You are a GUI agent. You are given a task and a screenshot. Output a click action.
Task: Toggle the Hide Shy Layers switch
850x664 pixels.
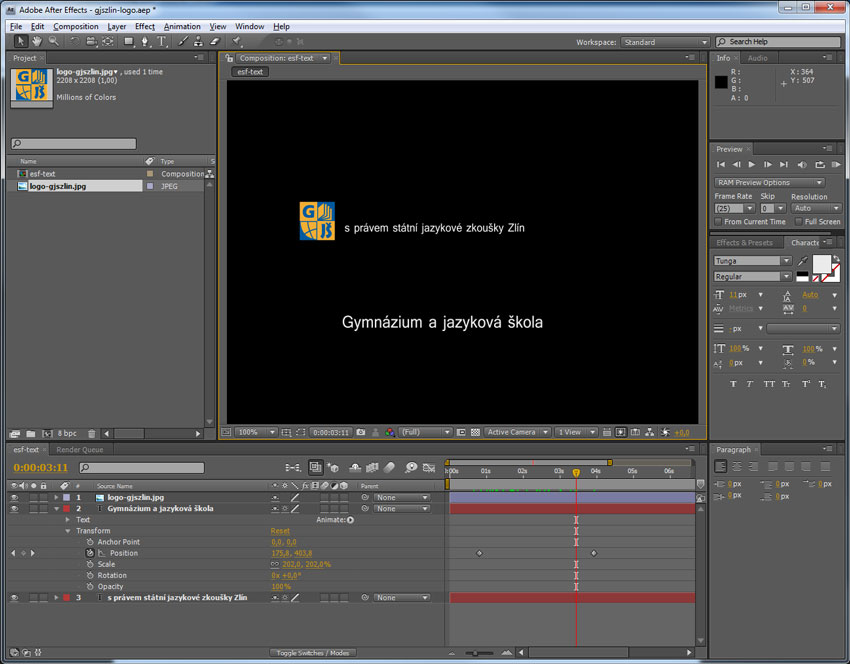click(x=355, y=467)
